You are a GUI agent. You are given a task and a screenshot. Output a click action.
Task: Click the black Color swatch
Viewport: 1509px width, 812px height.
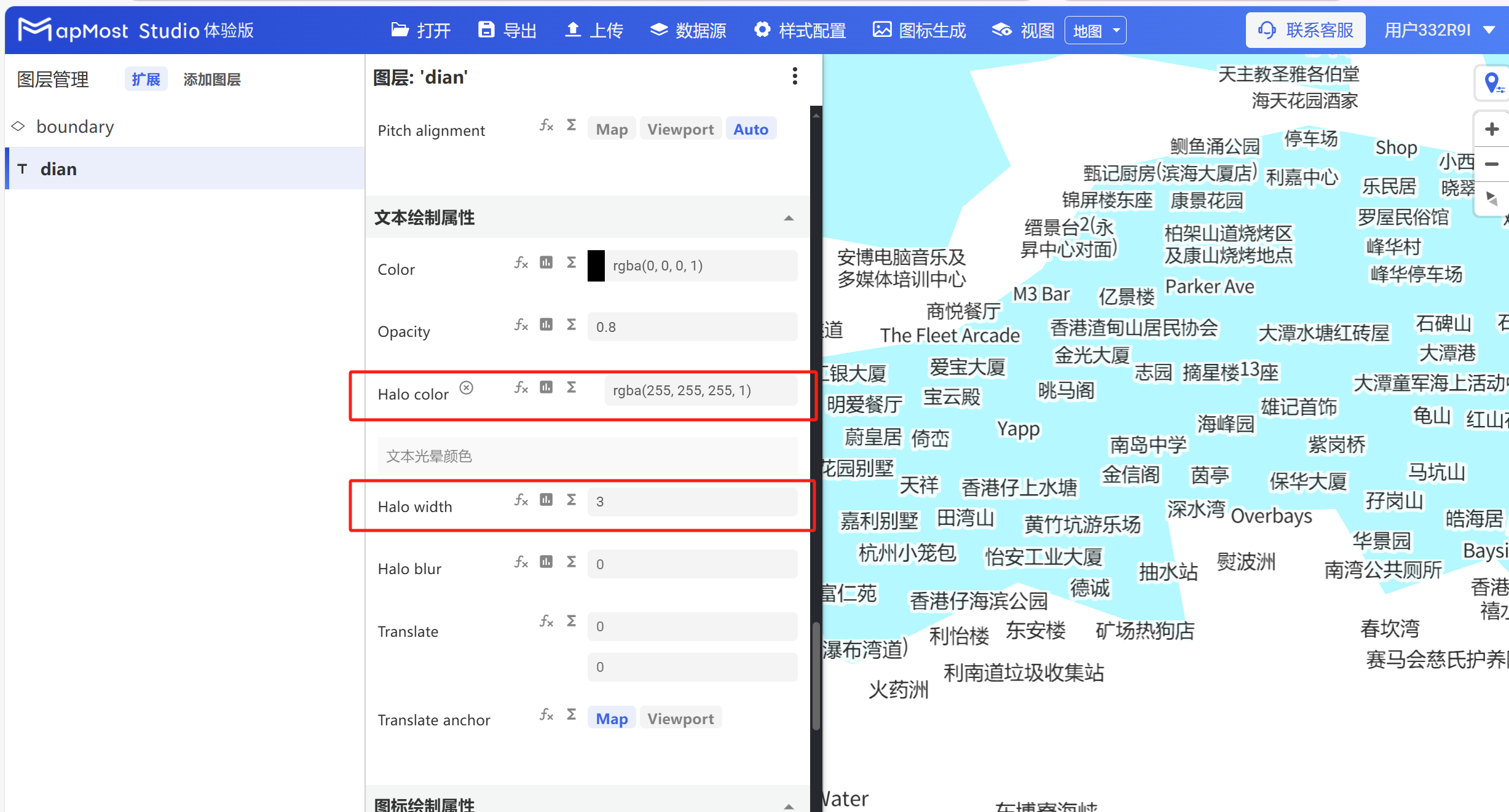point(595,266)
